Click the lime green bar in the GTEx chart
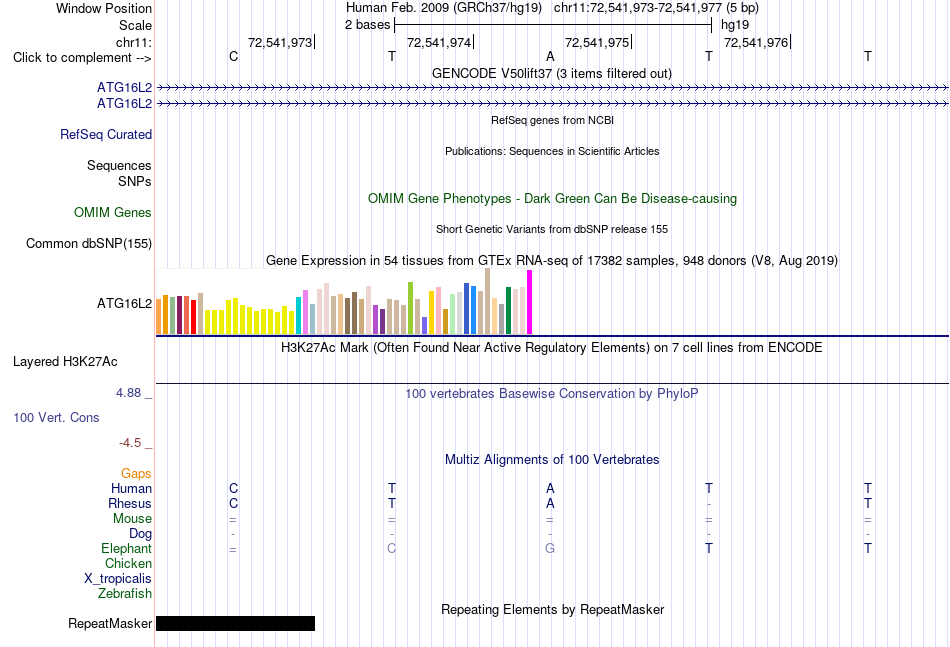This screenshot has width=950, height=647. pyautogui.click(x=410, y=308)
